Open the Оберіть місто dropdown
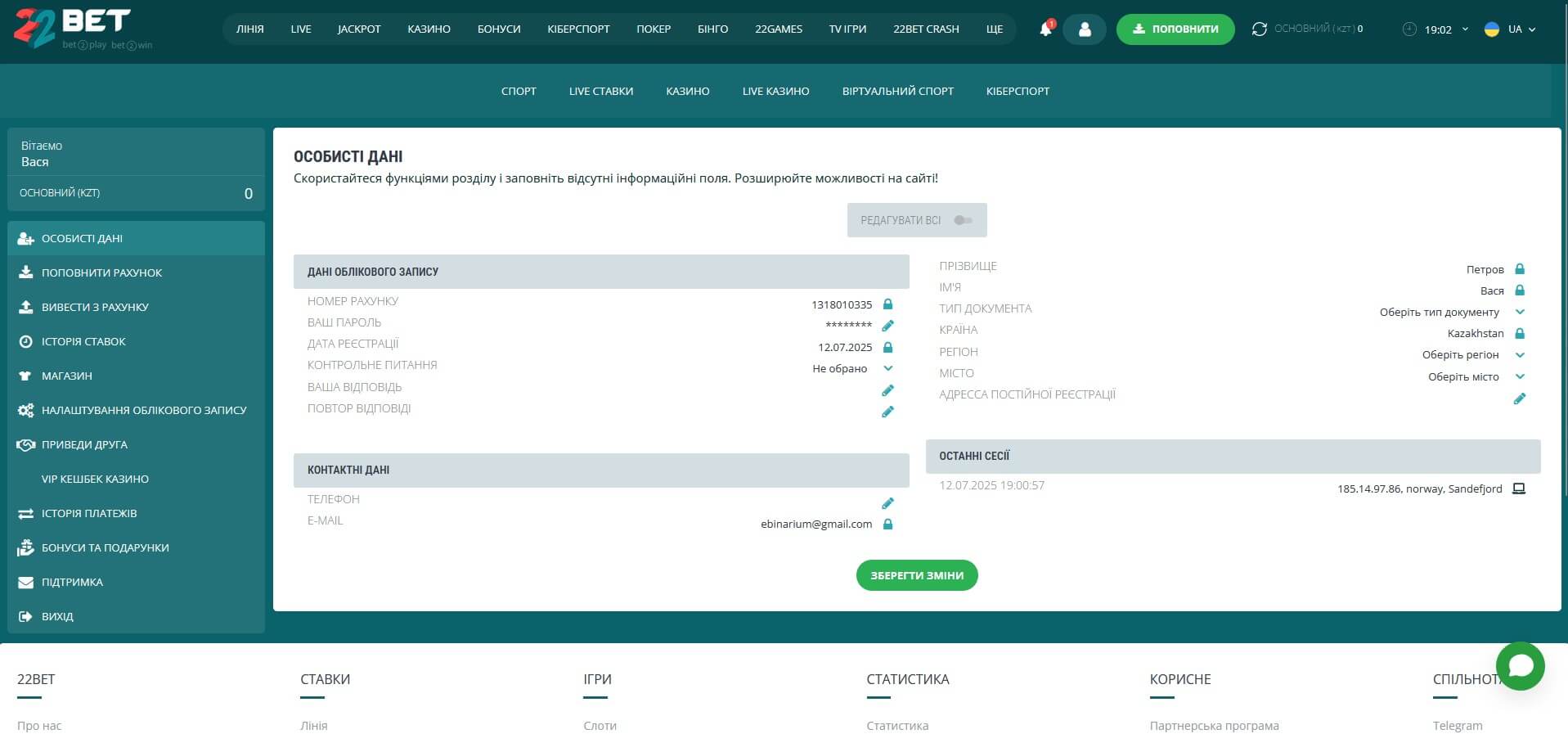 click(x=1520, y=376)
